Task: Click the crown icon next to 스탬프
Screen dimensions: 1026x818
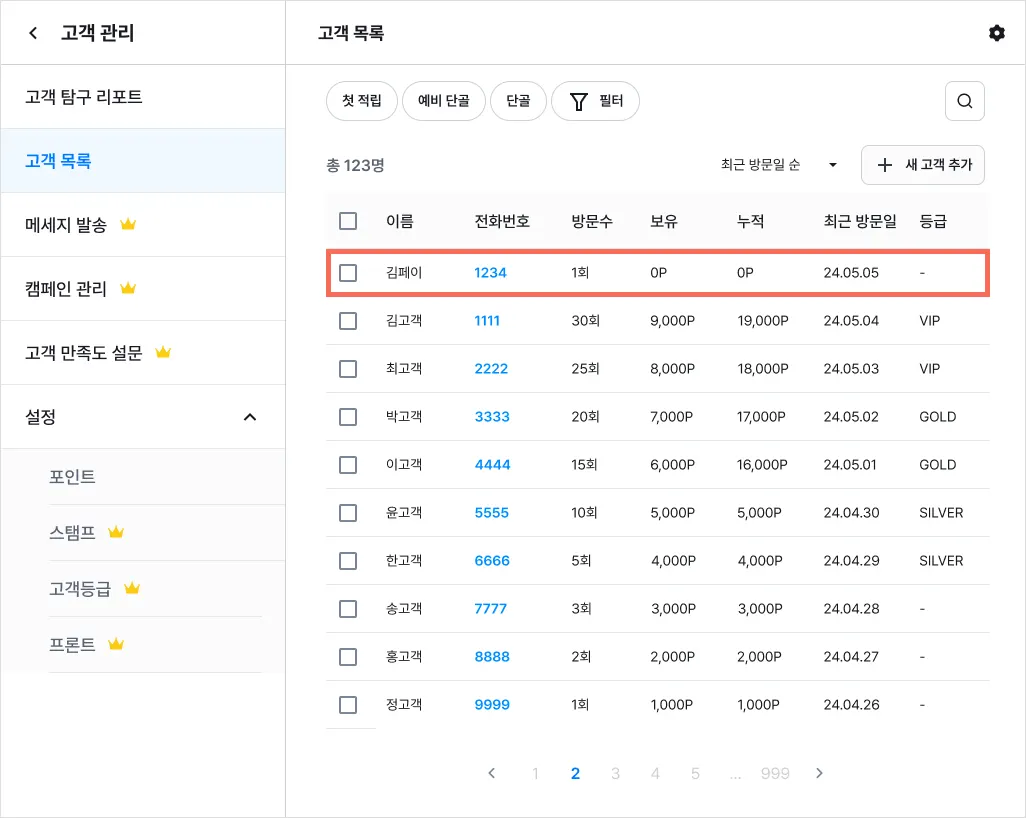Action: [116, 532]
